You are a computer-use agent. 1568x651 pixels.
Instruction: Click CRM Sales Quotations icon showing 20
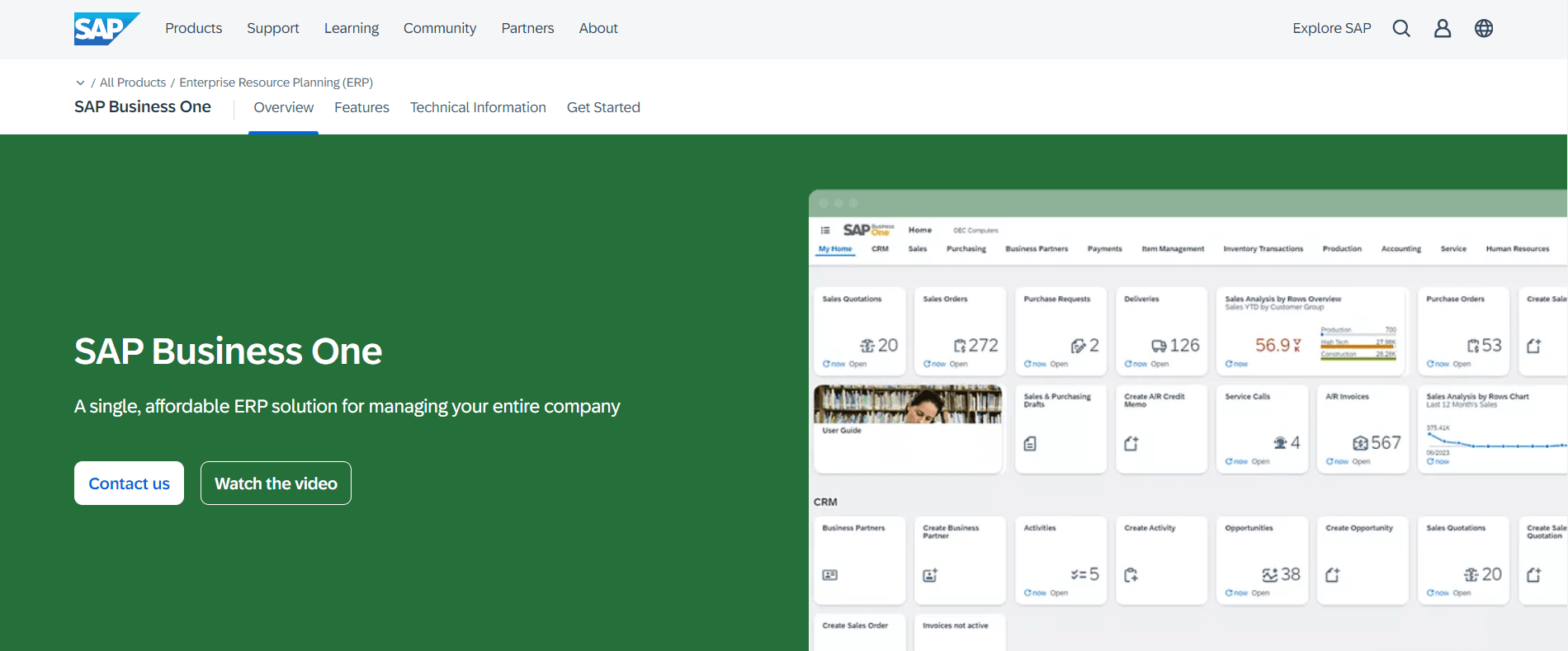click(1471, 574)
